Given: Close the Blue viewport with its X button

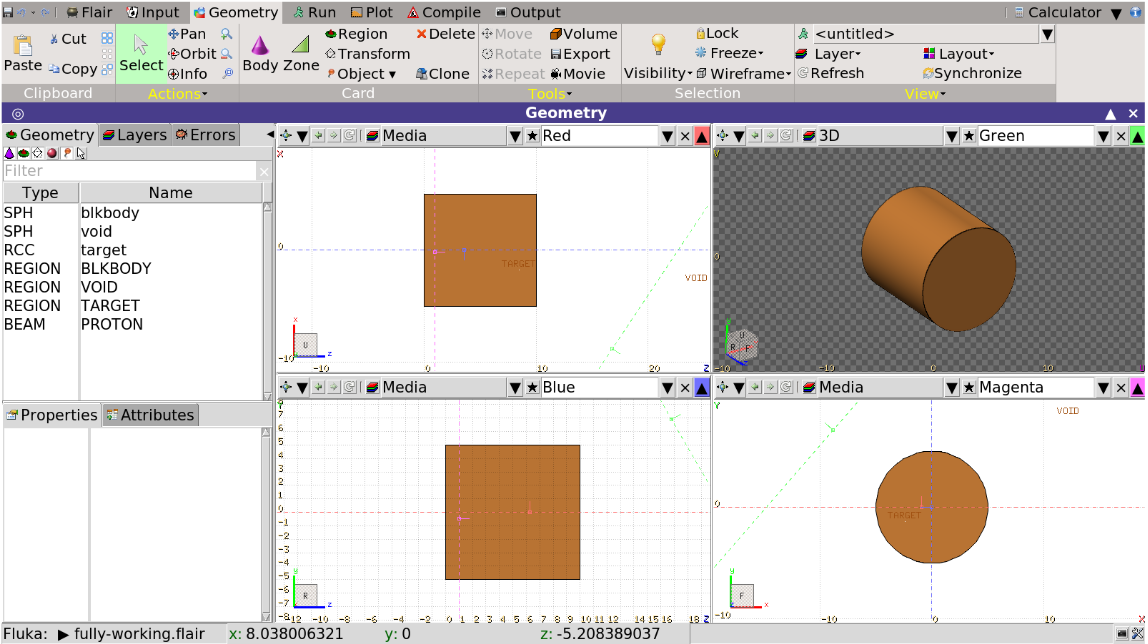Looking at the screenshot, I should click(x=685, y=388).
